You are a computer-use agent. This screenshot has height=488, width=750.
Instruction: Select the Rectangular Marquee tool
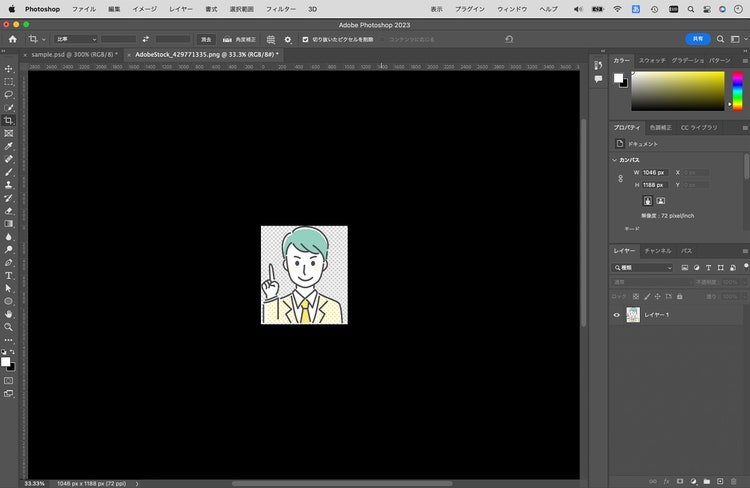(9, 82)
